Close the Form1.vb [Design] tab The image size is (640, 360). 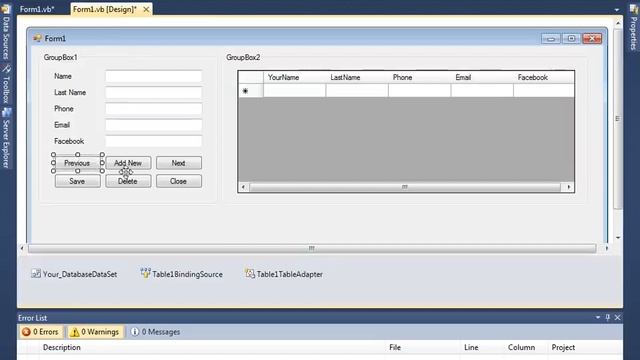click(x=146, y=9)
